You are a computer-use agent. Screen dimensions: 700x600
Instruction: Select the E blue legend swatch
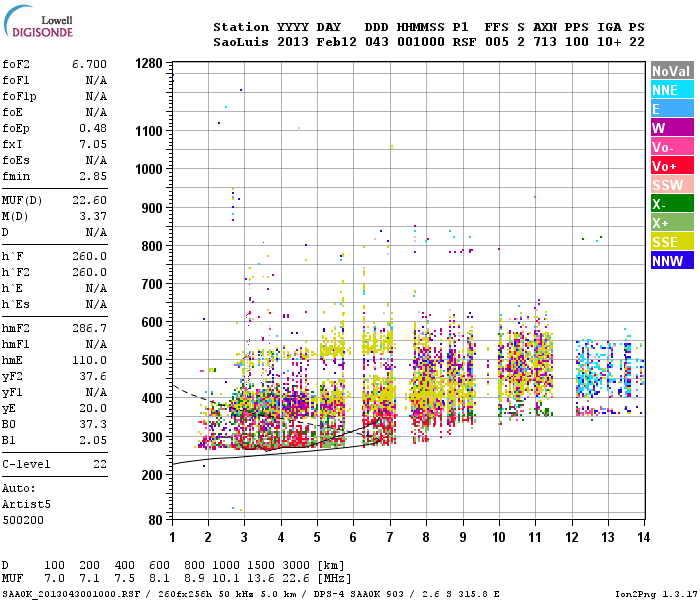pos(672,109)
